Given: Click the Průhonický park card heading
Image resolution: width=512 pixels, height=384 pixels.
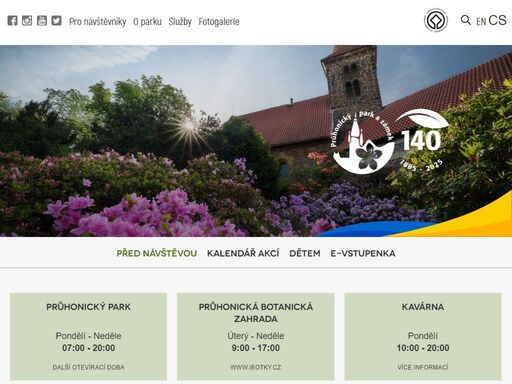Looking at the screenshot, I should click(88, 307).
